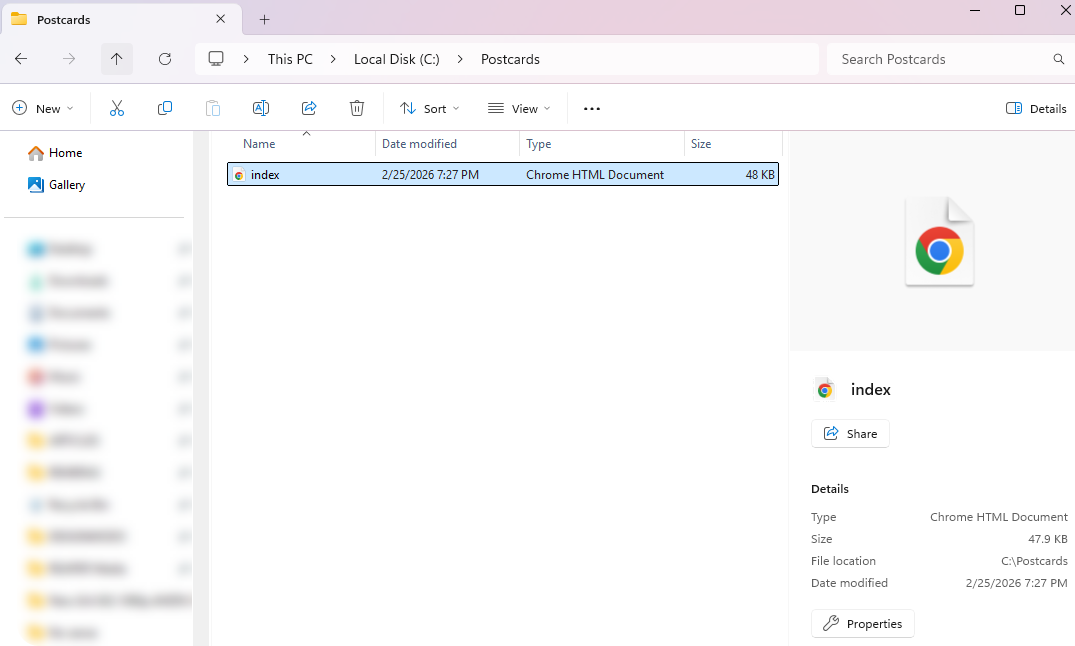Rename the selected file
This screenshot has height=646, width=1075.
coord(261,108)
